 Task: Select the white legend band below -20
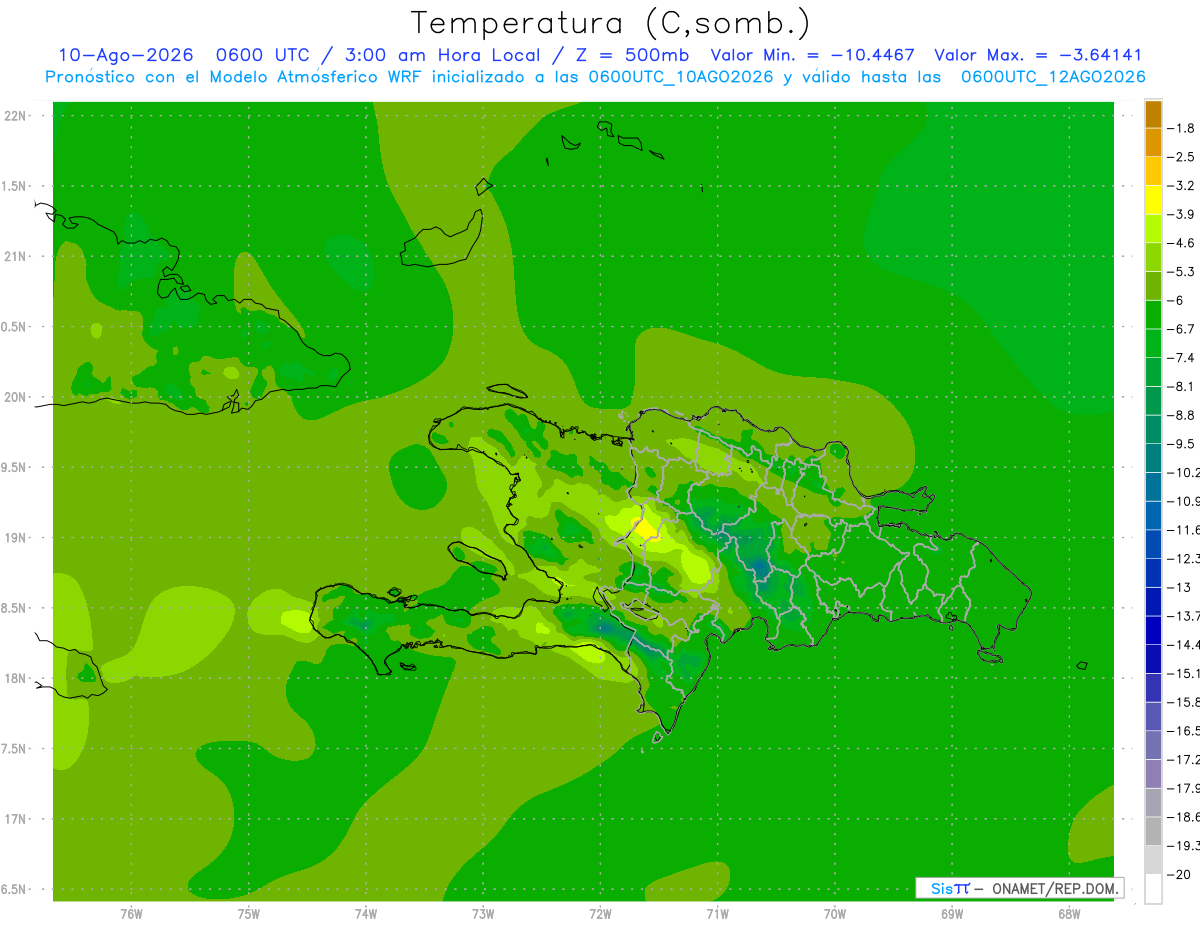[x=1153, y=889]
